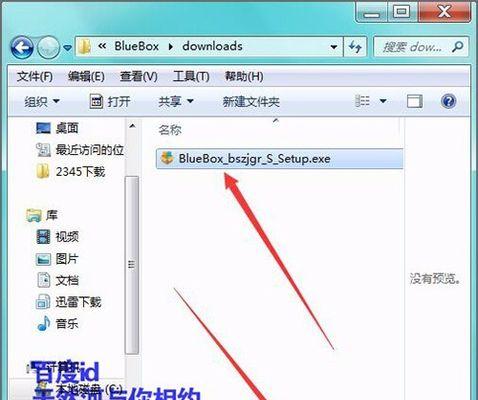This screenshot has height=400, width=478.
Task: Sort by the 名称 column header
Action: pos(170,130)
